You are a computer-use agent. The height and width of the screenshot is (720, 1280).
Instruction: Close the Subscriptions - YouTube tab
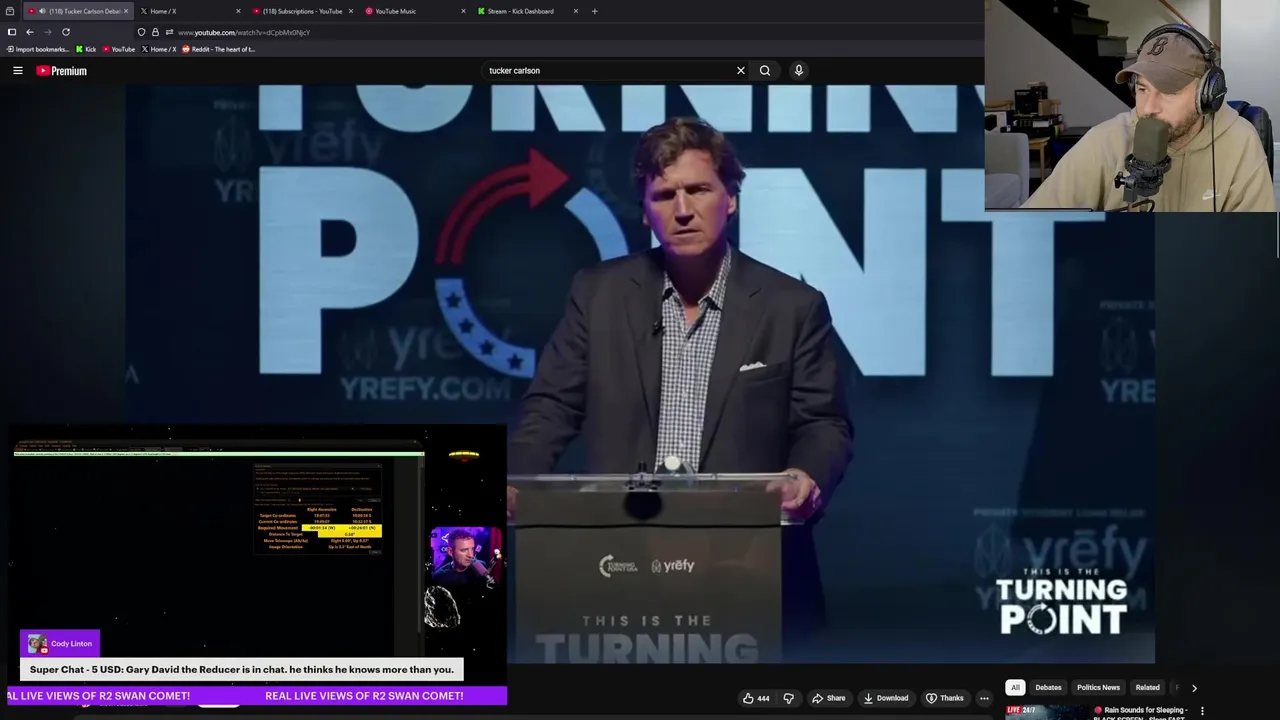pos(350,11)
